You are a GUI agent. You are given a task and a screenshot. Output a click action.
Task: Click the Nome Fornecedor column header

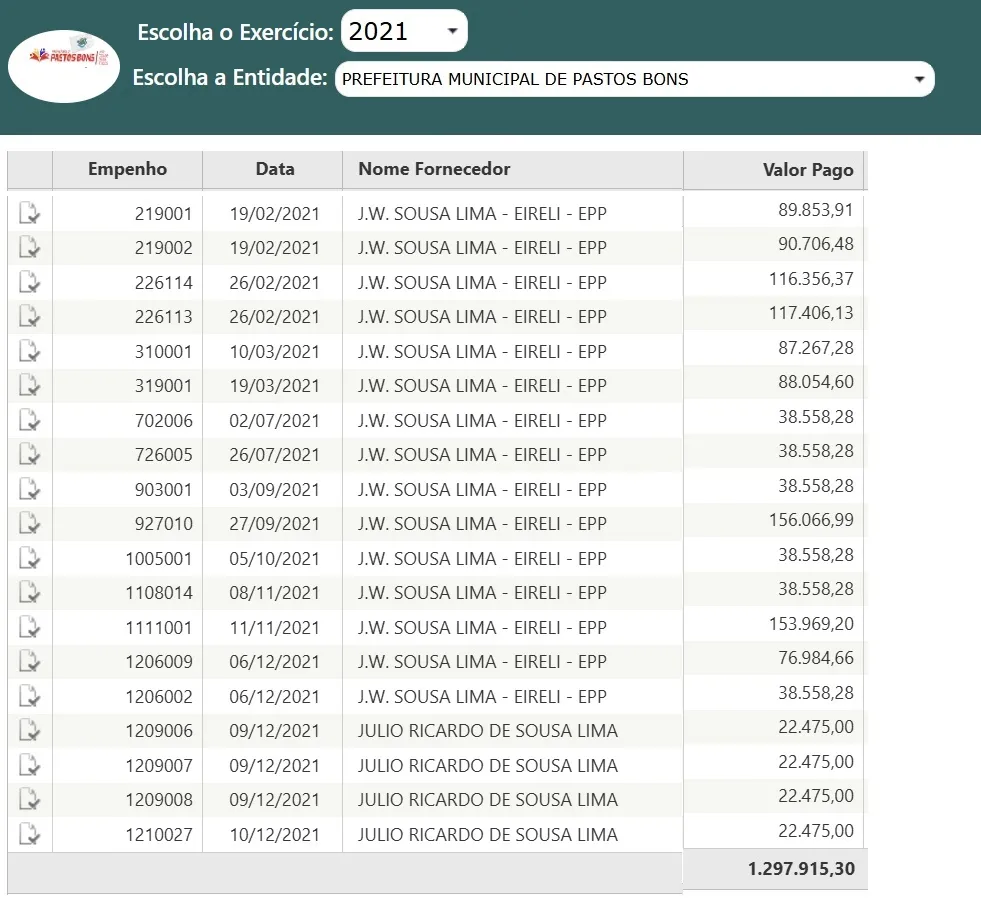pyautogui.click(x=434, y=169)
